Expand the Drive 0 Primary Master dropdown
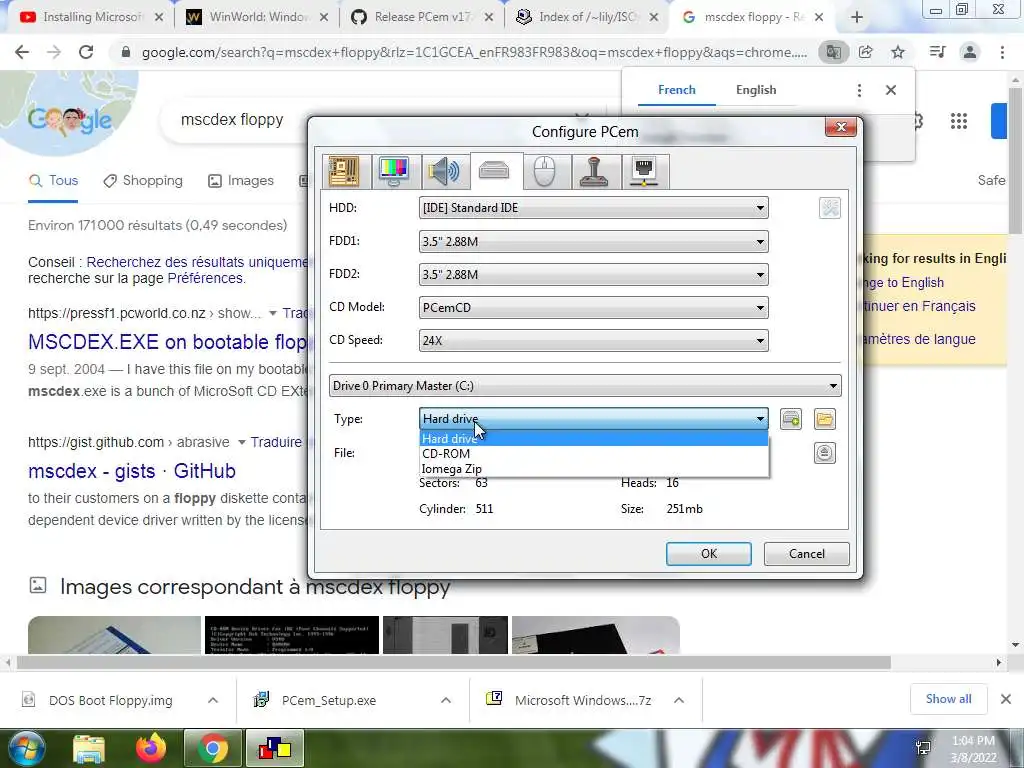Image resolution: width=1024 pixels, height=768 pixels. point(585,386)
